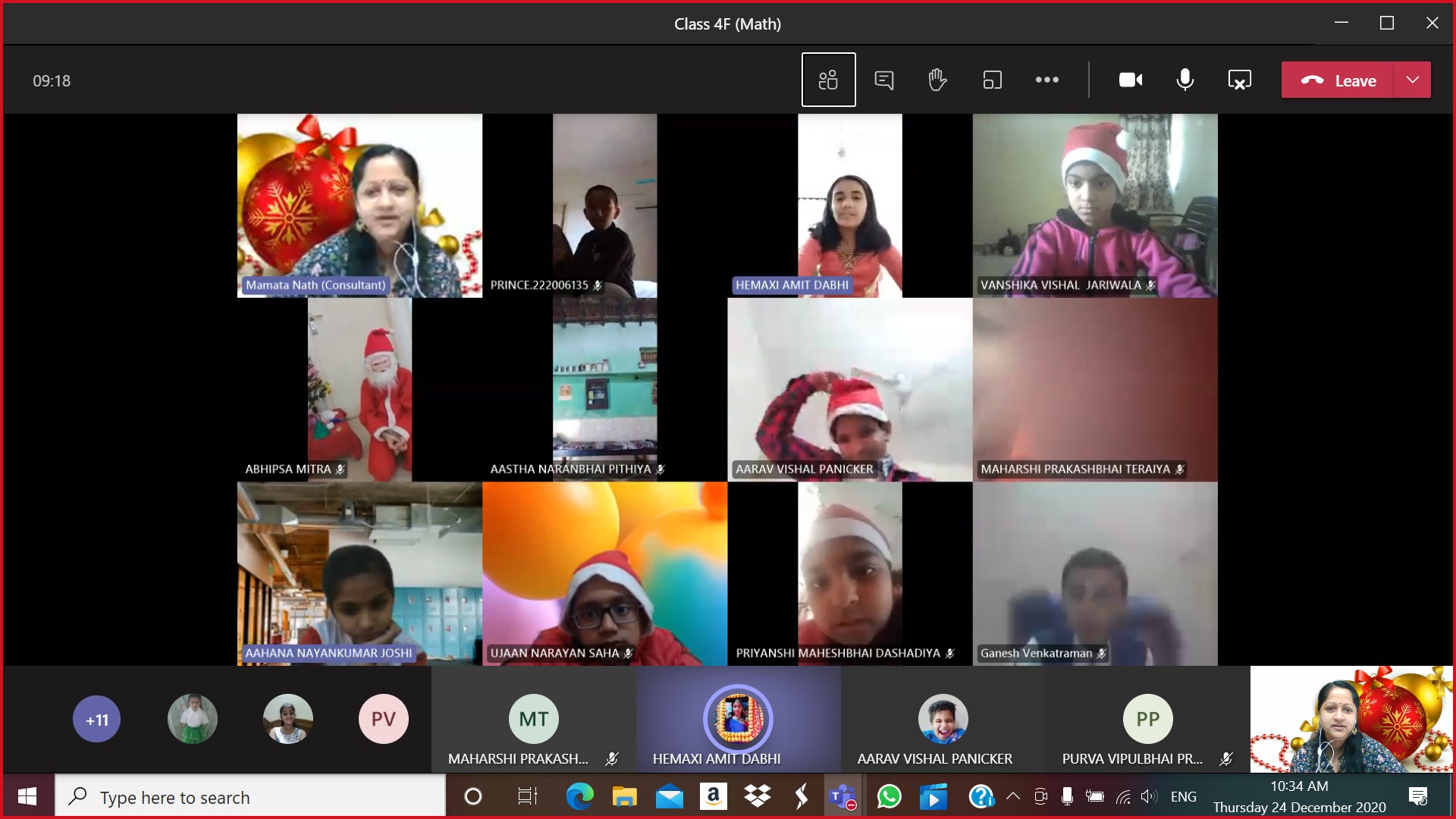
Task: Select AASTHA NARANBHAI PITHIYA video tile
Action: point(604,390)
